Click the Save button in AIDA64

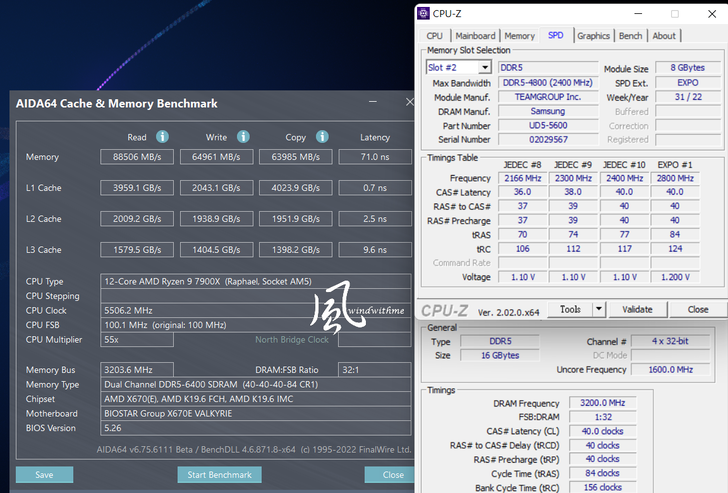coord(44,475)
